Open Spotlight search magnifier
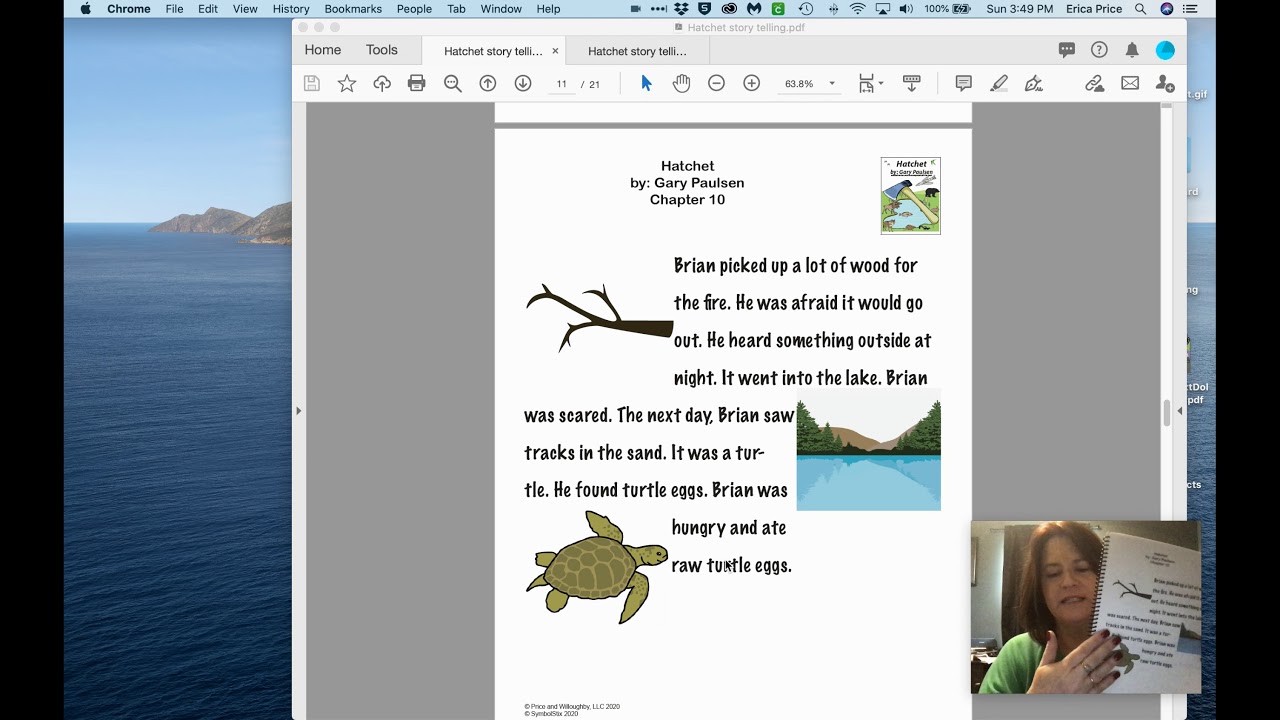Image resolution: width=1280 pixels, height=720 pixels. click(1141, 9)
